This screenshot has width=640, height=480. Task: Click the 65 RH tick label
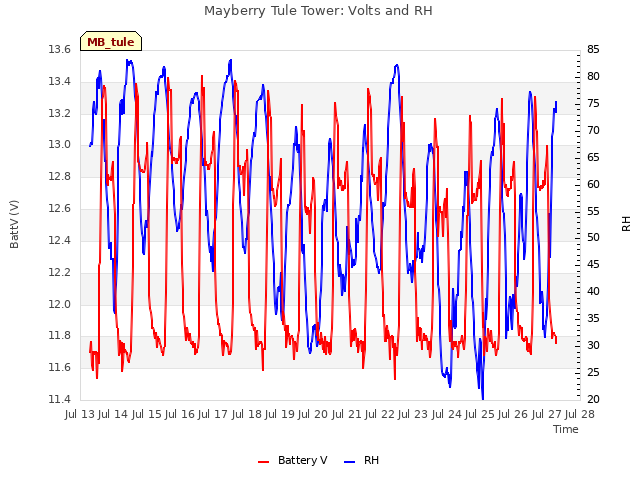(593, 157)
